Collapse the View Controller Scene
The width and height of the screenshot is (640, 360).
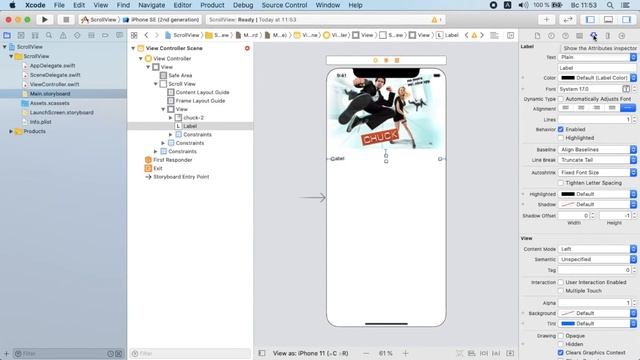coord(133,48)
